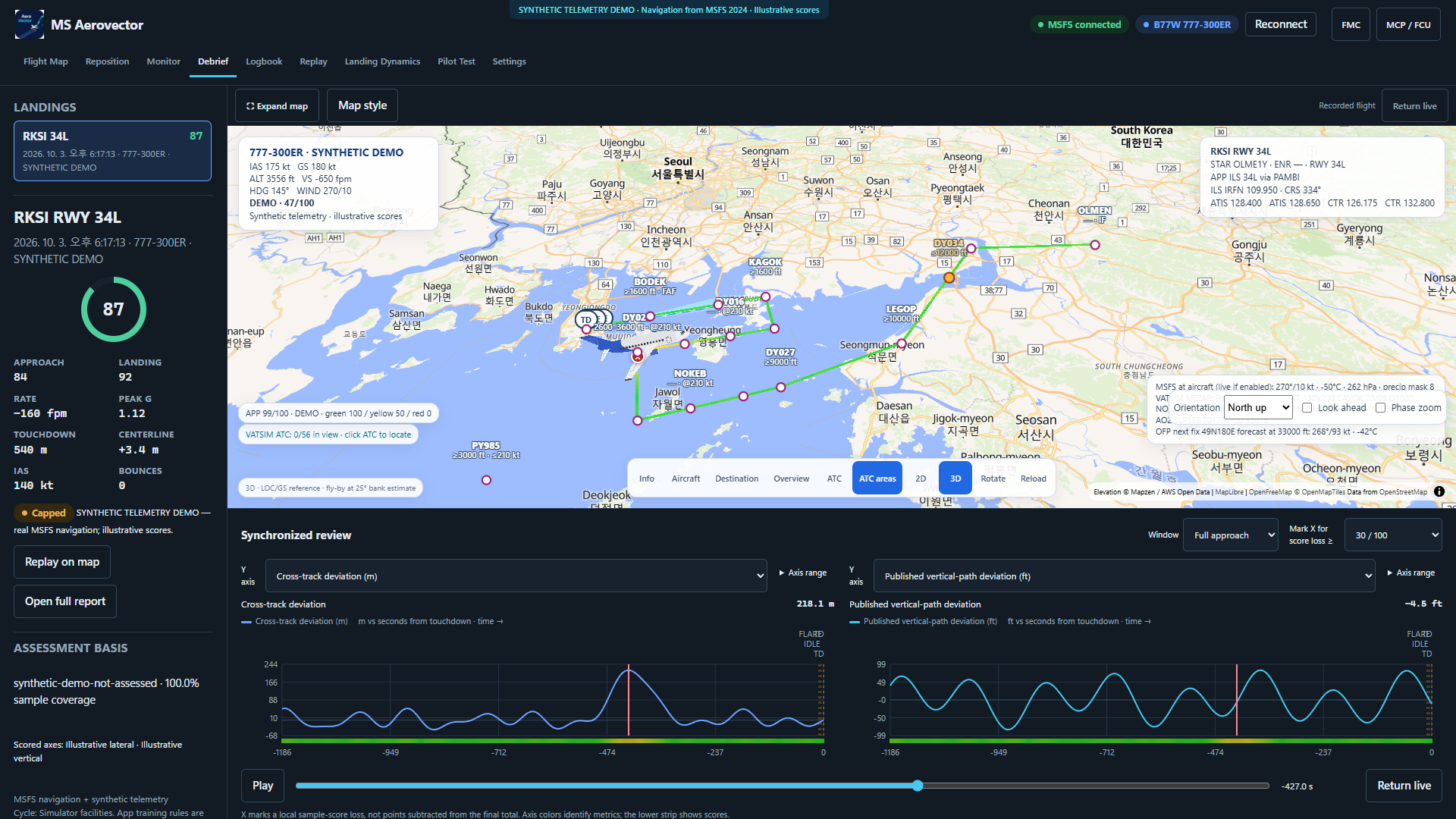Click the Play replay button
Image resolution: width=1456 pixels, height=819 pixels.
tap(262, 786)
